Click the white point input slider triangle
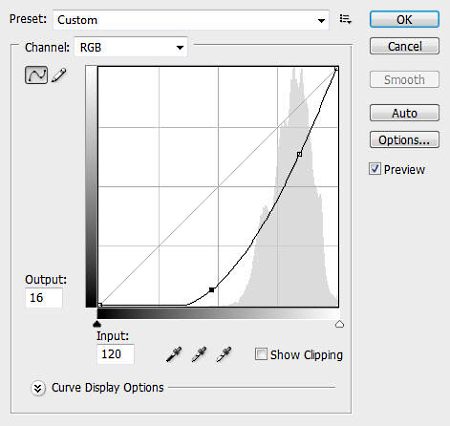Screen dimensions: 450x426 [x=339, y=324]
